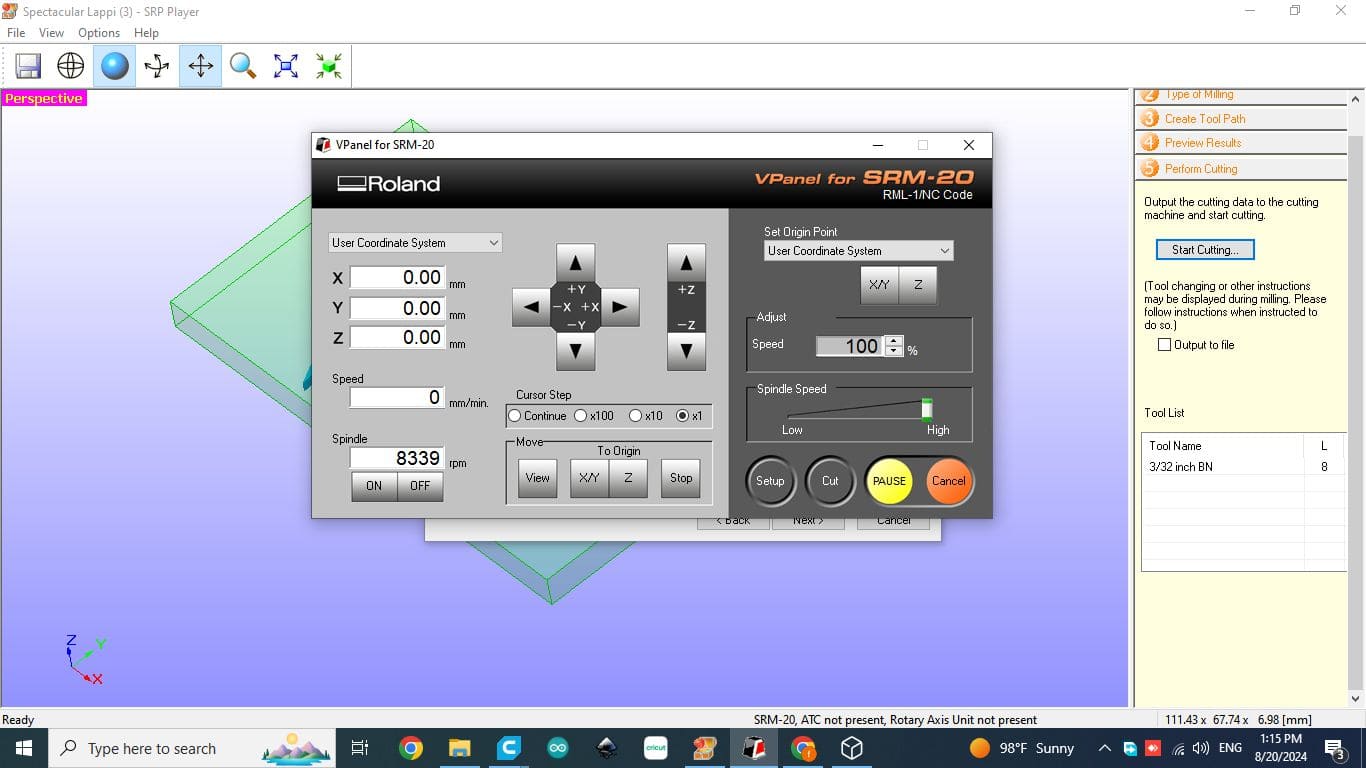Image resolution: width=1366 pixels, height=768 pixels.
Task: Select the magnifier zoom tool
Action: (x=243, y=66)
